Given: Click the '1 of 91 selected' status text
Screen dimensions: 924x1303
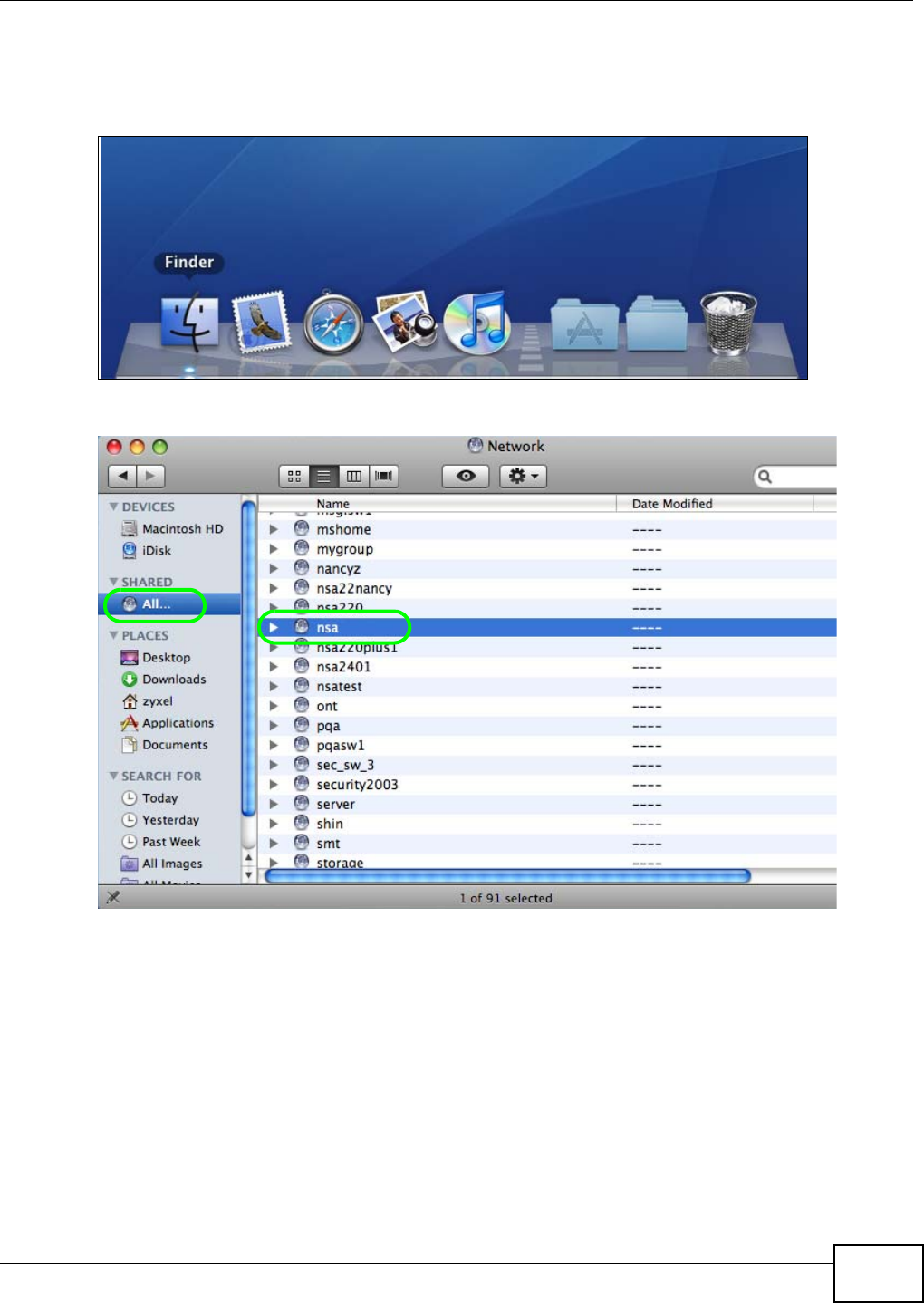Looking at the screenshot, I should (505, 899).
